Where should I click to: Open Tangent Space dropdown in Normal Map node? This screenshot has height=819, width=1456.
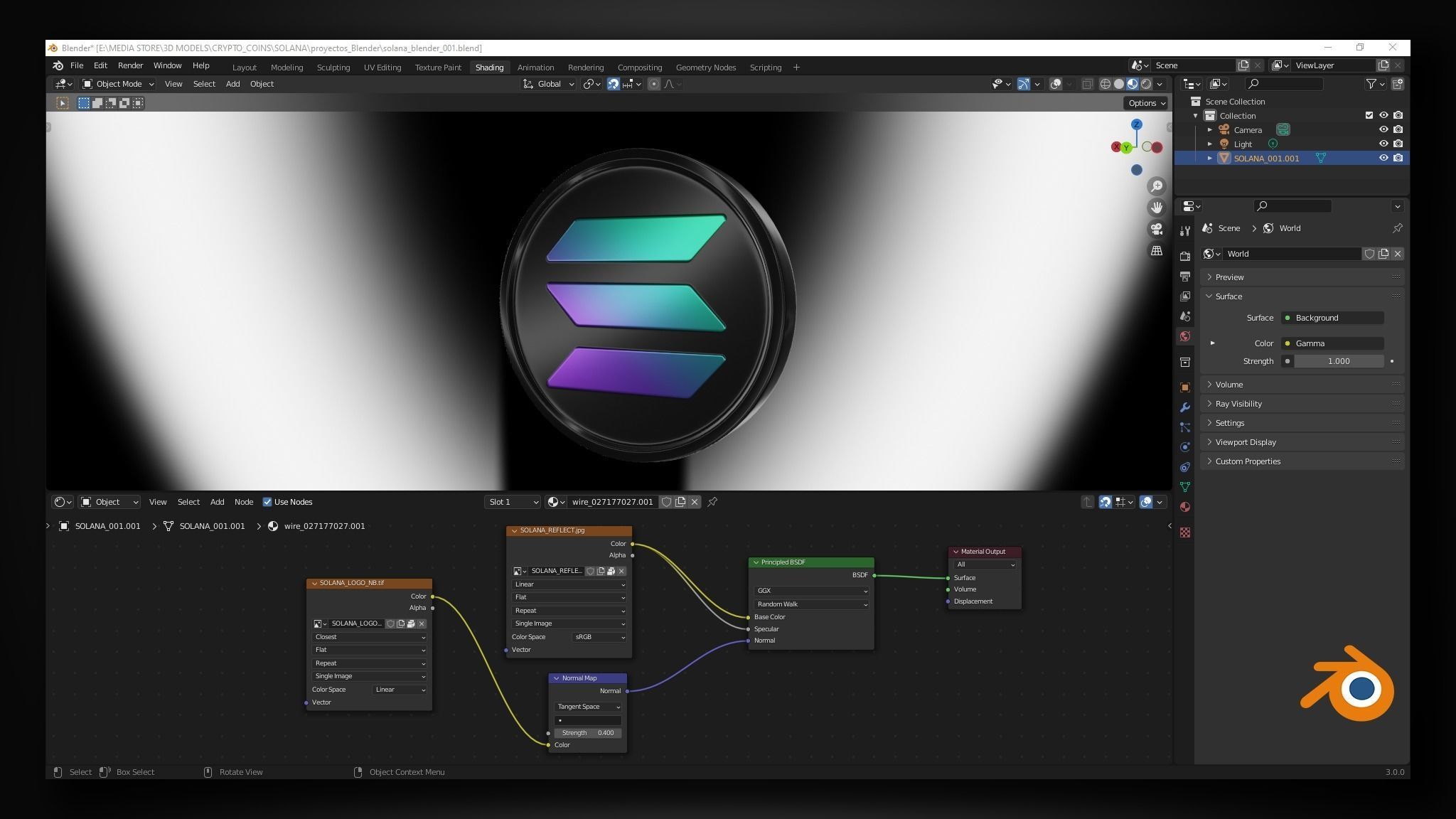click(587, 707)
